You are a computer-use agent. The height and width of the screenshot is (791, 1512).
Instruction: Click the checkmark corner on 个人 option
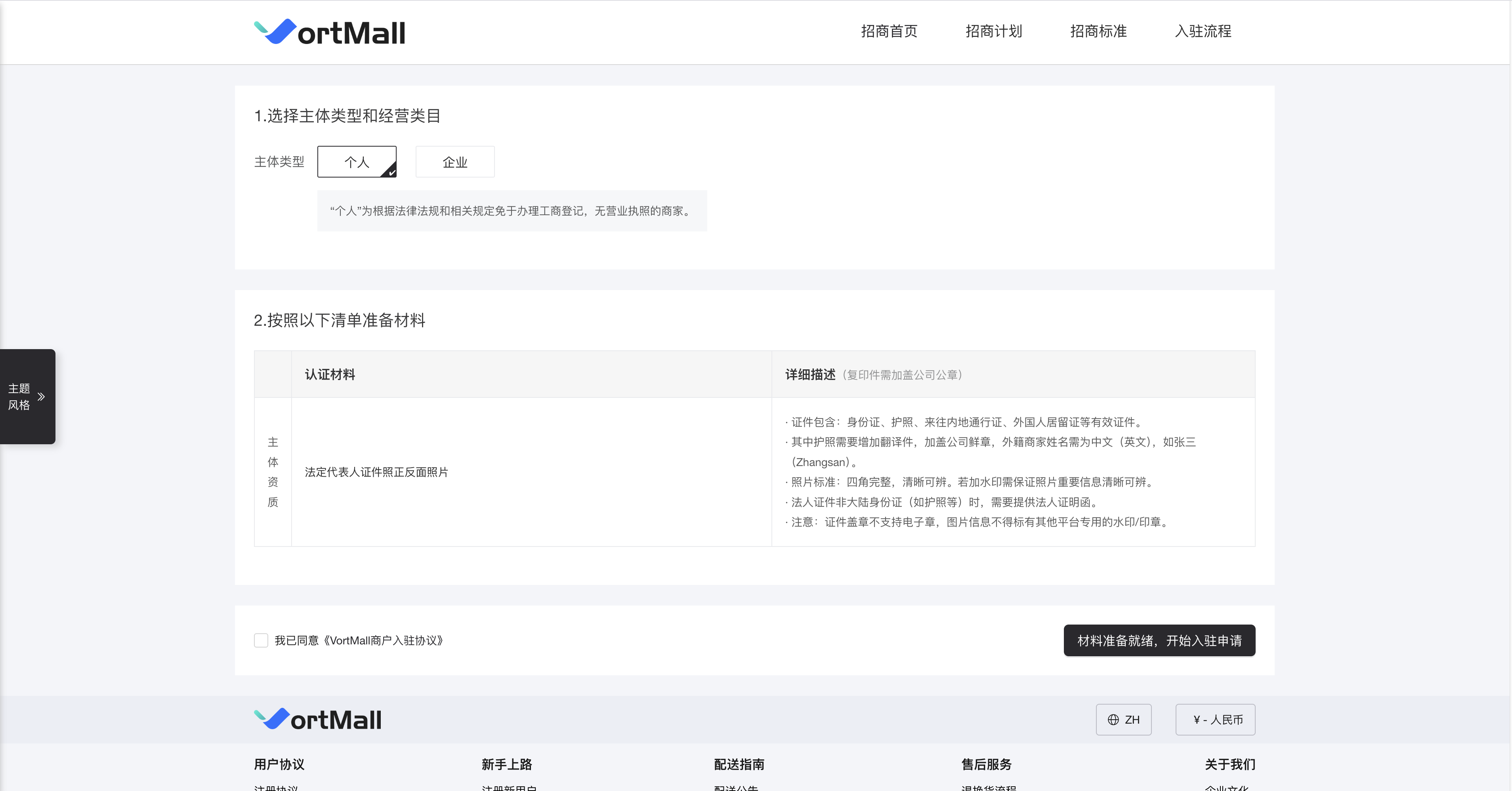(391, 172)
